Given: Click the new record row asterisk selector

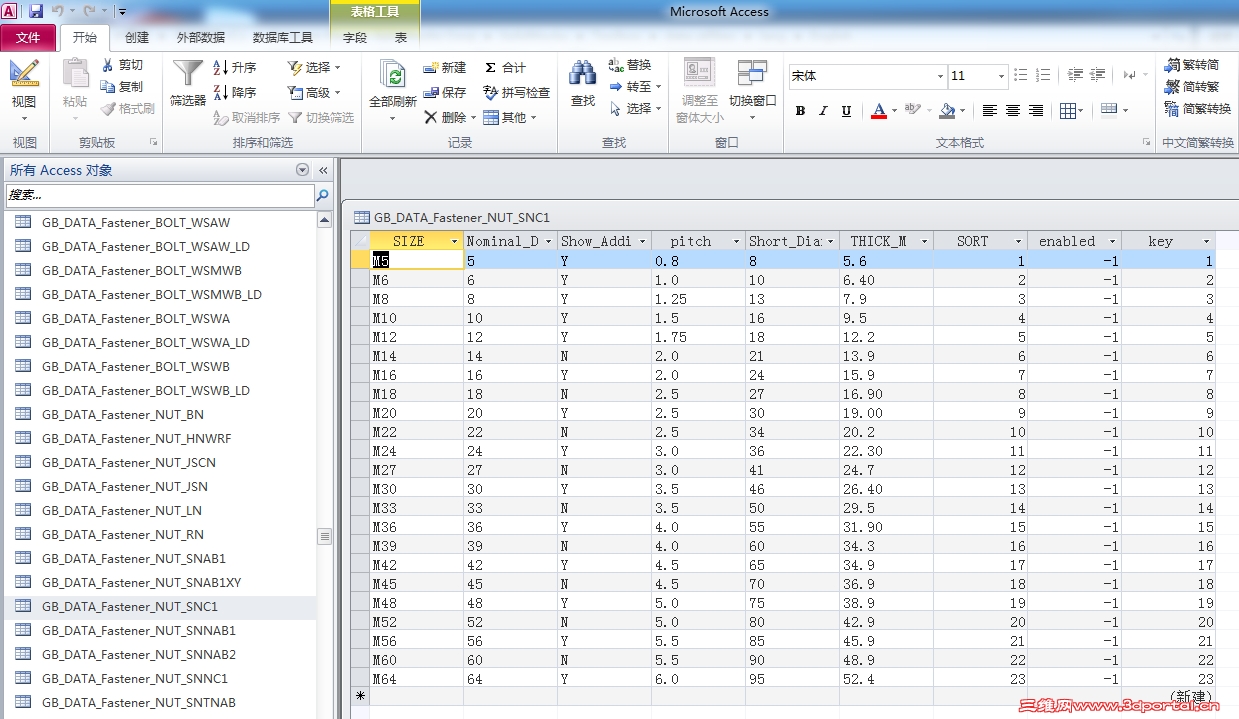Looking at the screenshot, I should point(360,697).
